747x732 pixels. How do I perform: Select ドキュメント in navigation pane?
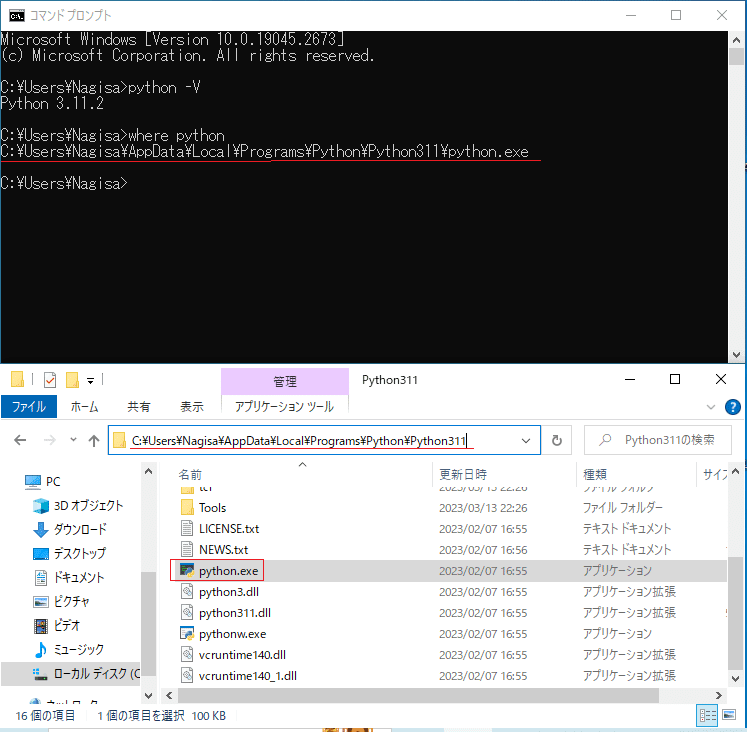(69, 577)
